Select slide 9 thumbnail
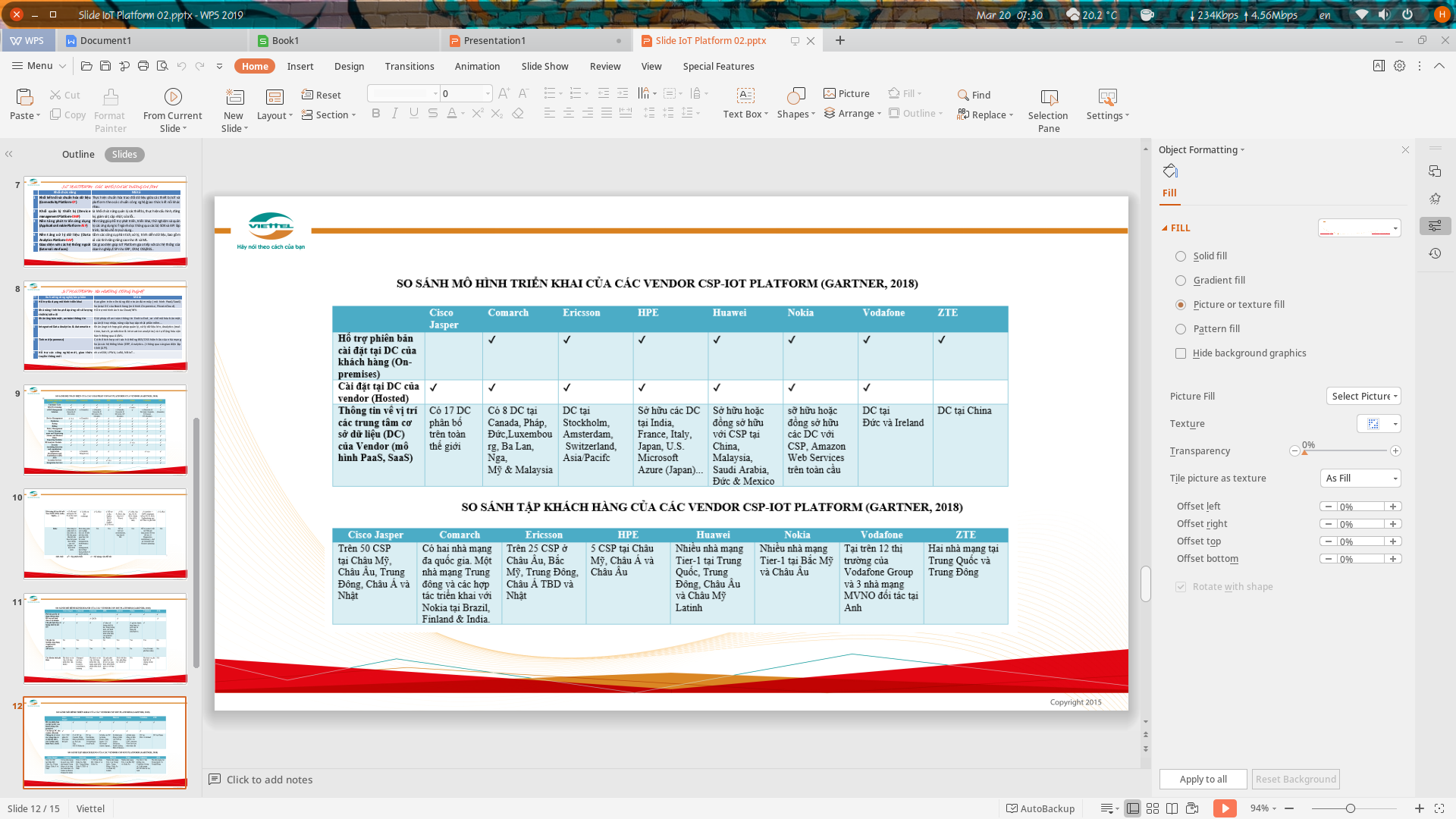The height and width of the screenshot is (819, 1456). click(105, 430)
